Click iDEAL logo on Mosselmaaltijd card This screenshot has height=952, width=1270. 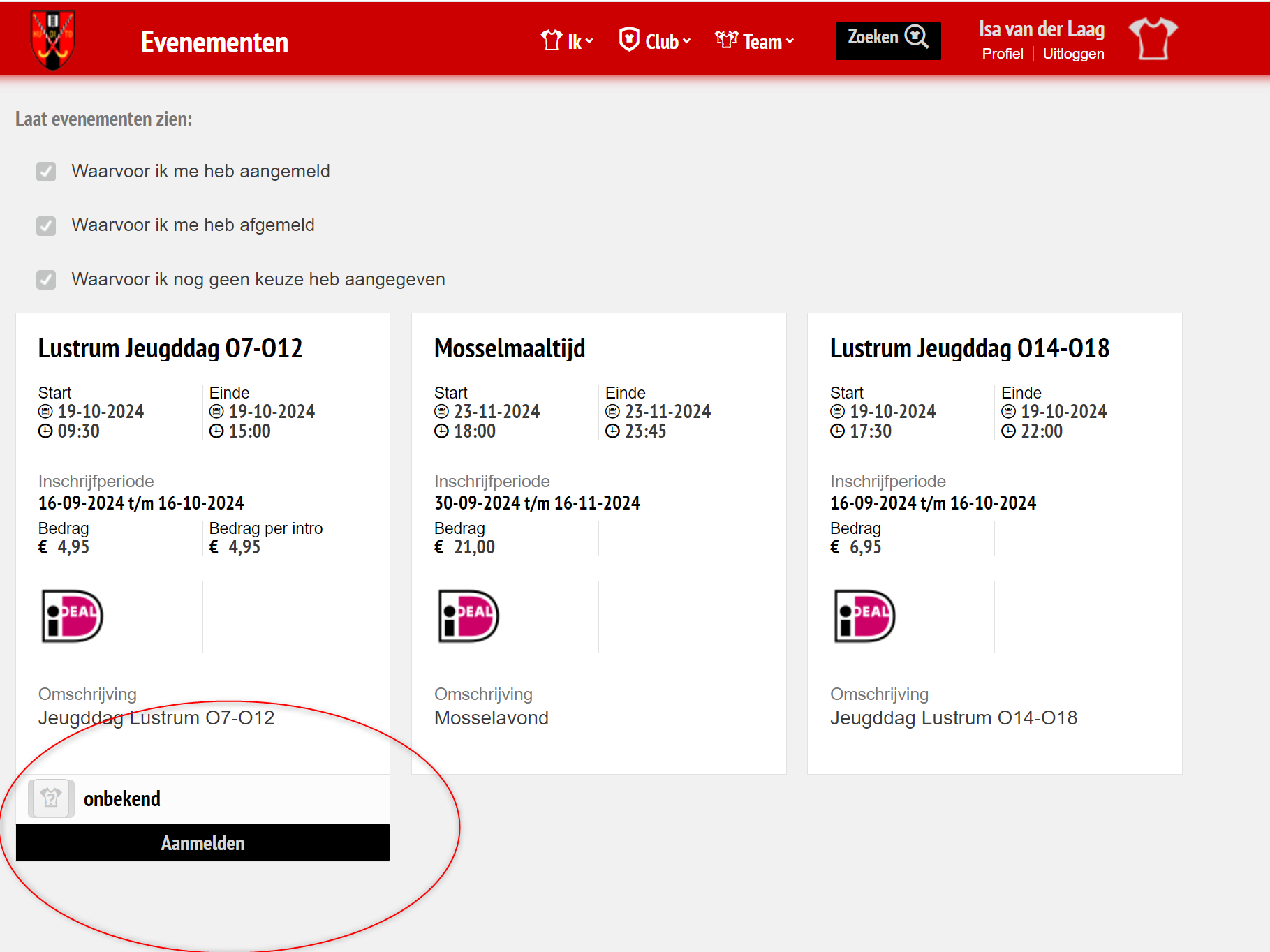pyautogui.click(x=468, y=616)
